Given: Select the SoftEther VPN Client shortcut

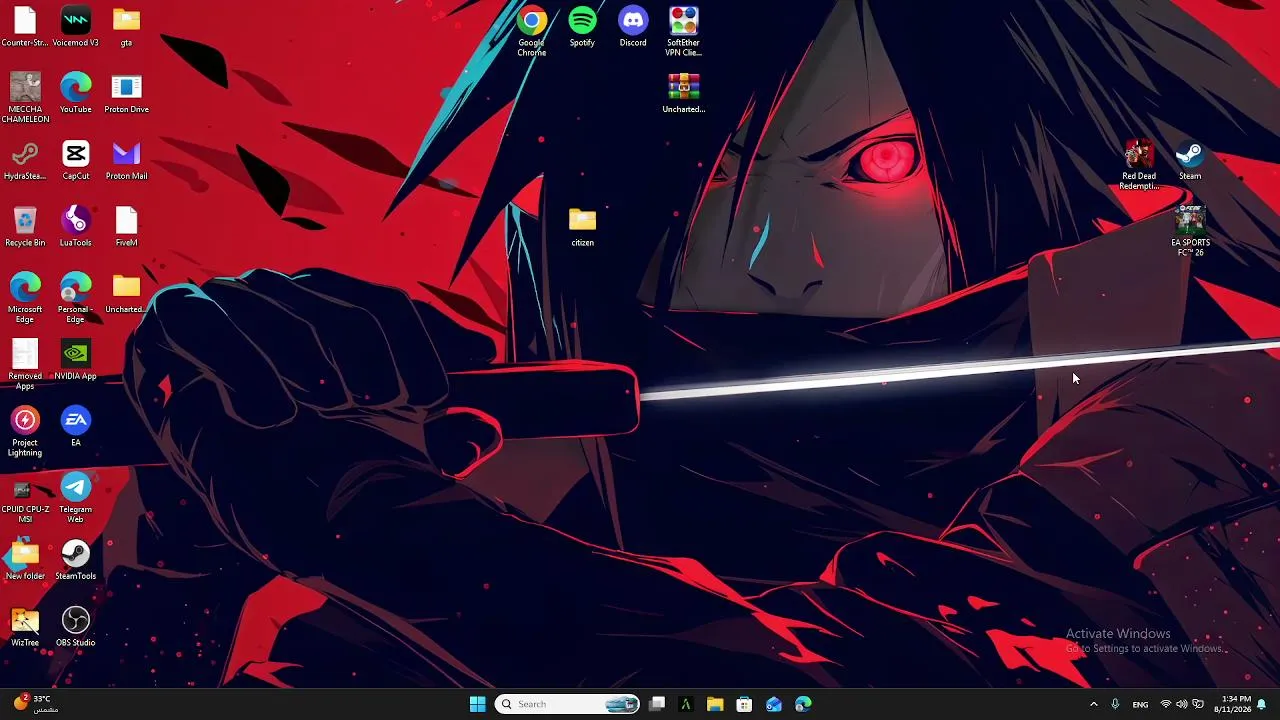Looking at the screenshot, I should tap(684, 32).
